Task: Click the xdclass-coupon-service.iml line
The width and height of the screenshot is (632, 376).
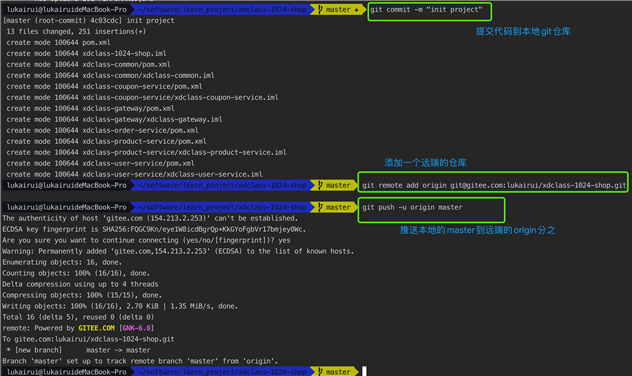Action: (x=142, y=97)
